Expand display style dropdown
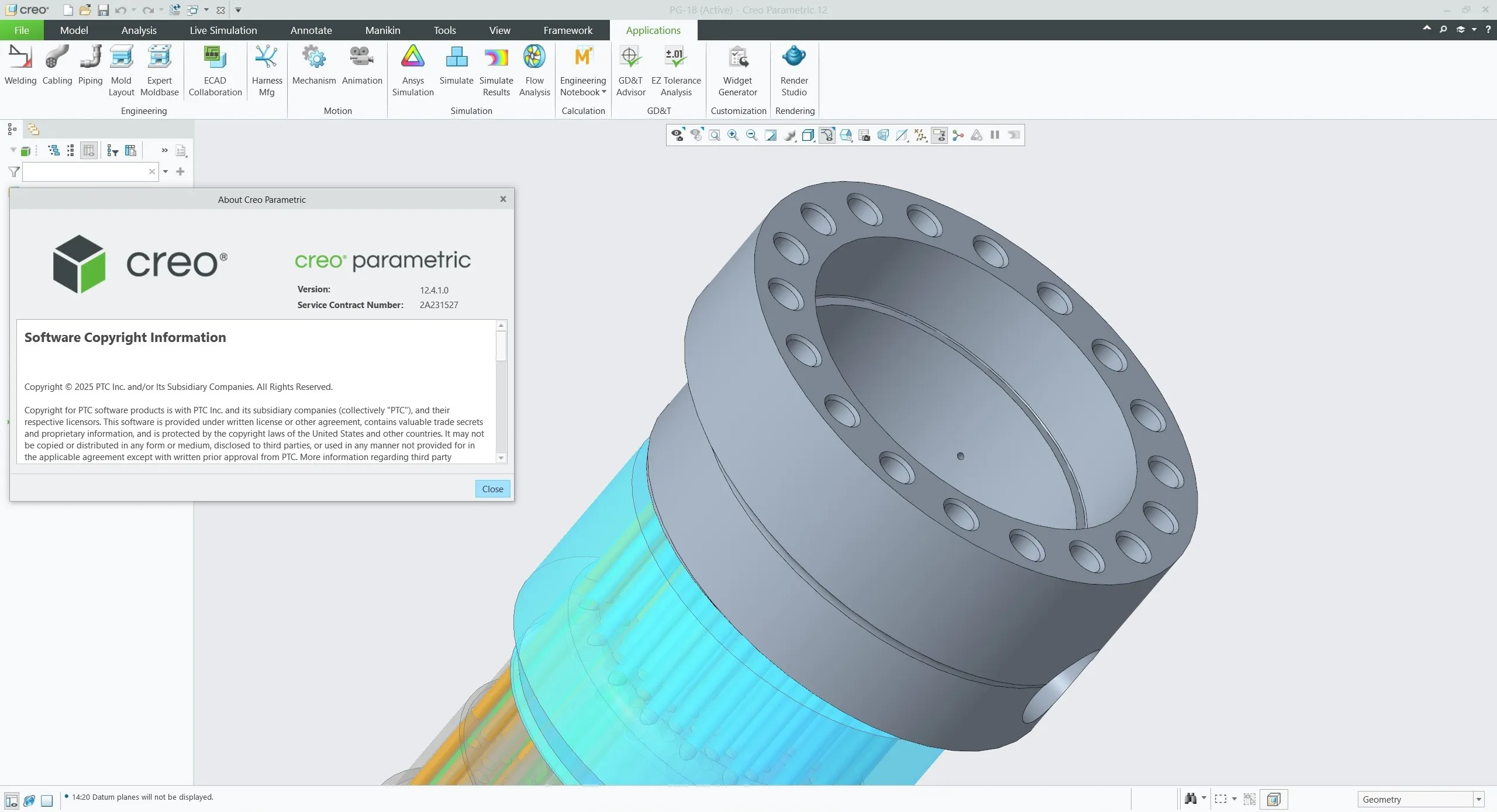The height and width of the screenshot is (812, 1497). (808, 135)
